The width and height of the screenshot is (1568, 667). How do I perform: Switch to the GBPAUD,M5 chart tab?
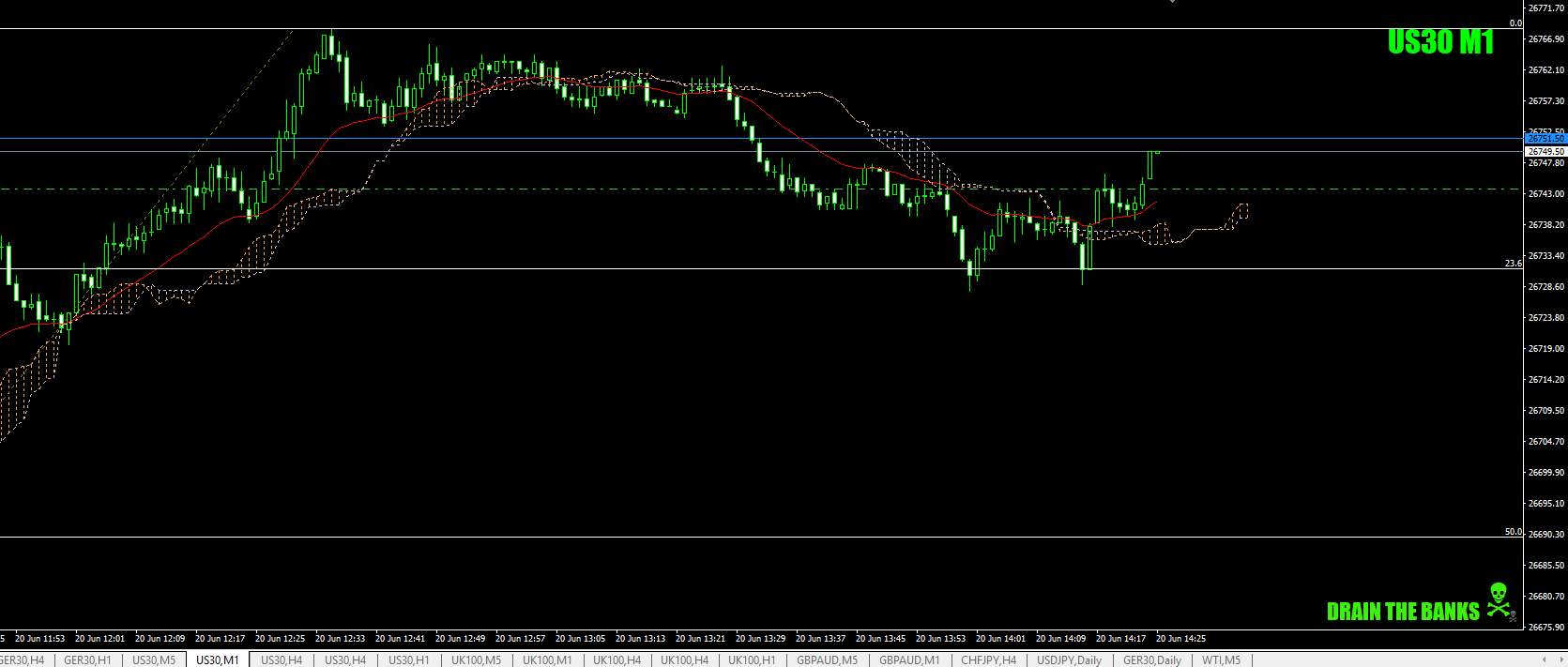828,660
